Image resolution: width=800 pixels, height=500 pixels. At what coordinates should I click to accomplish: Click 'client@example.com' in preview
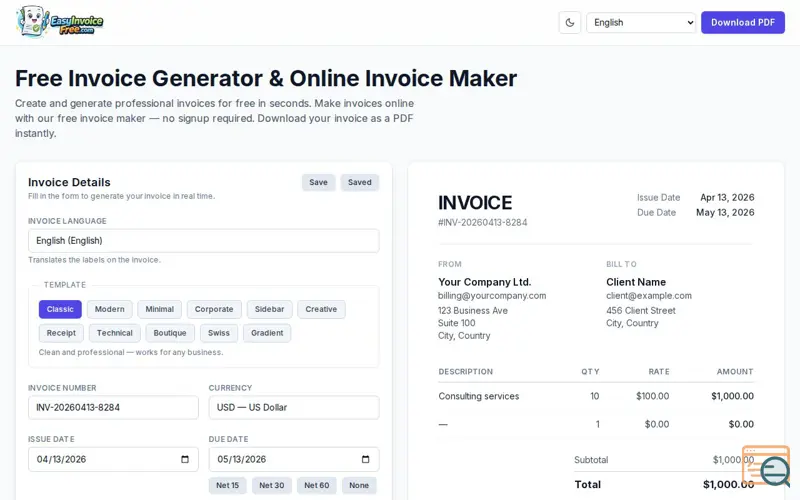pyautogui.click(x=649, y=296)
